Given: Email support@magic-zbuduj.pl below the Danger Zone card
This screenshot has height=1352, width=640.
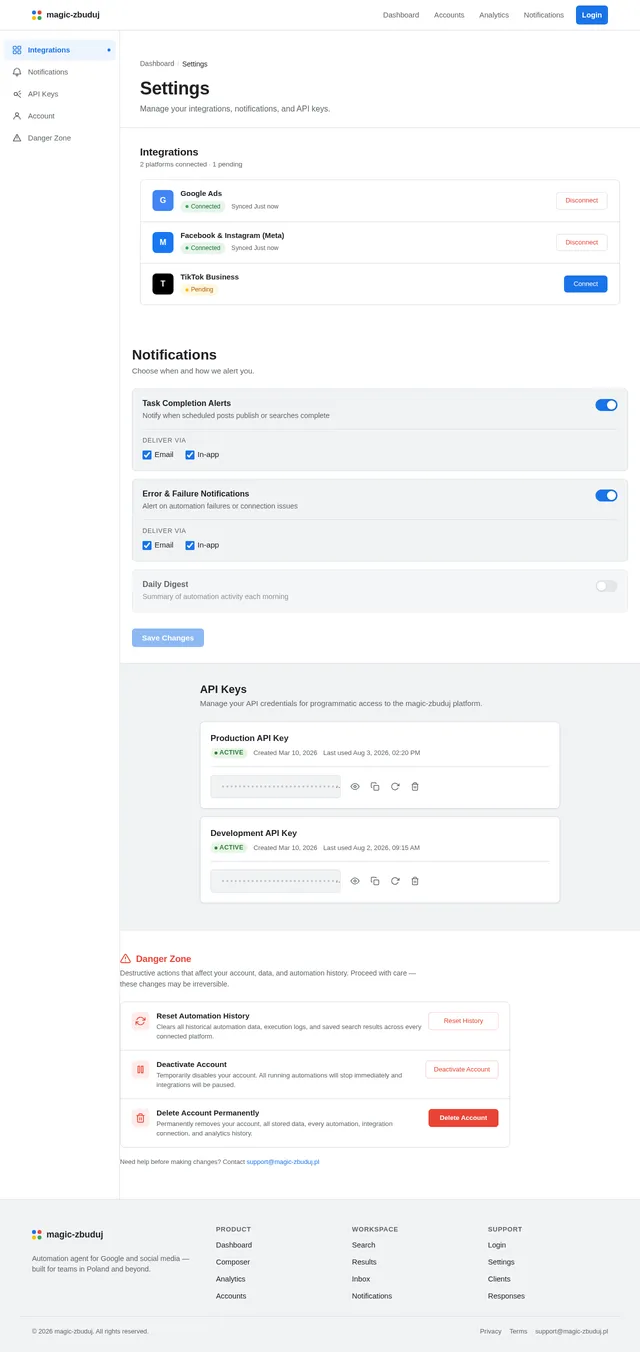Looking at the screenshot, I should 283,1162.
